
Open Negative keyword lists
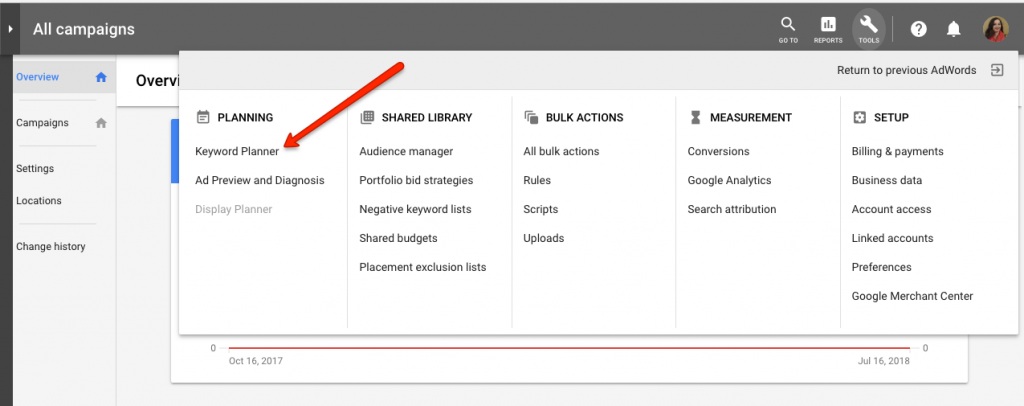coord(415,210)
